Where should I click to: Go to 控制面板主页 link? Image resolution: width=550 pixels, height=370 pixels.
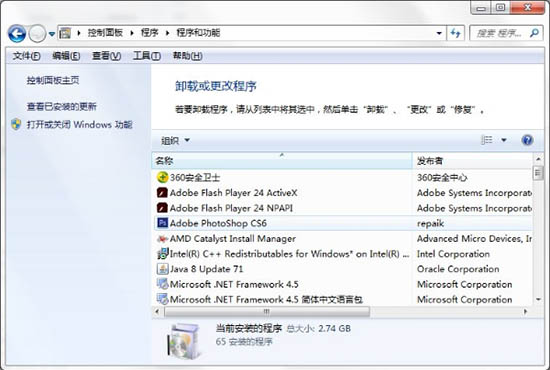pos(53,80)
